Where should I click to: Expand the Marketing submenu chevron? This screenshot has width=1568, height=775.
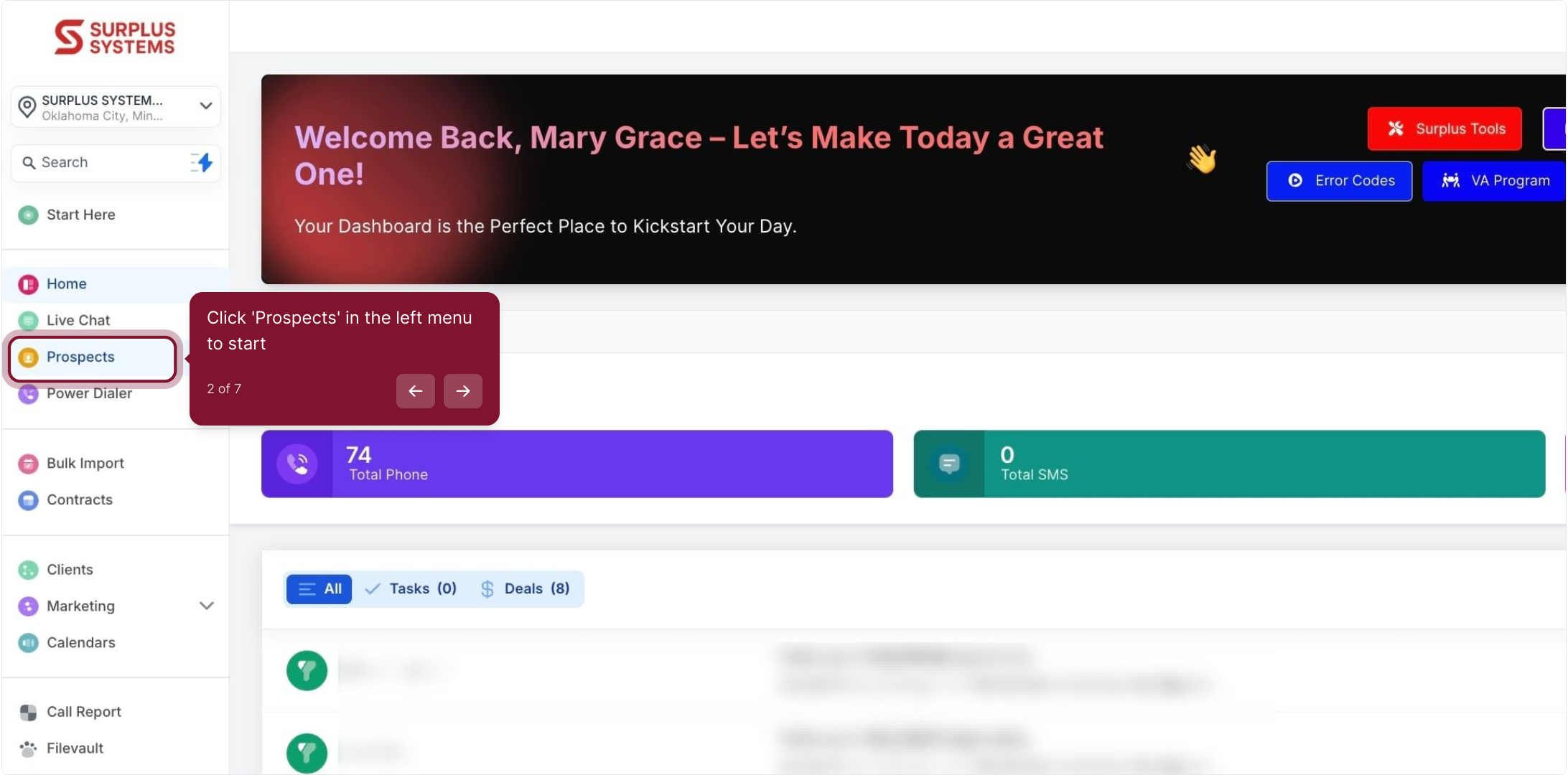tap(206, 606)
